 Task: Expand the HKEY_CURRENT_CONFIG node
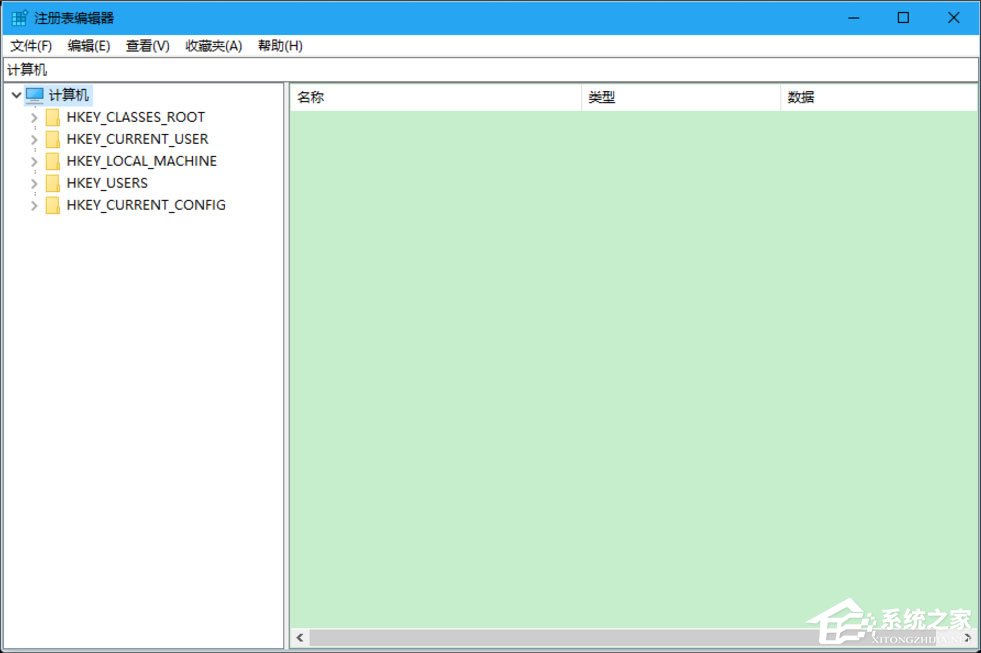33,205
